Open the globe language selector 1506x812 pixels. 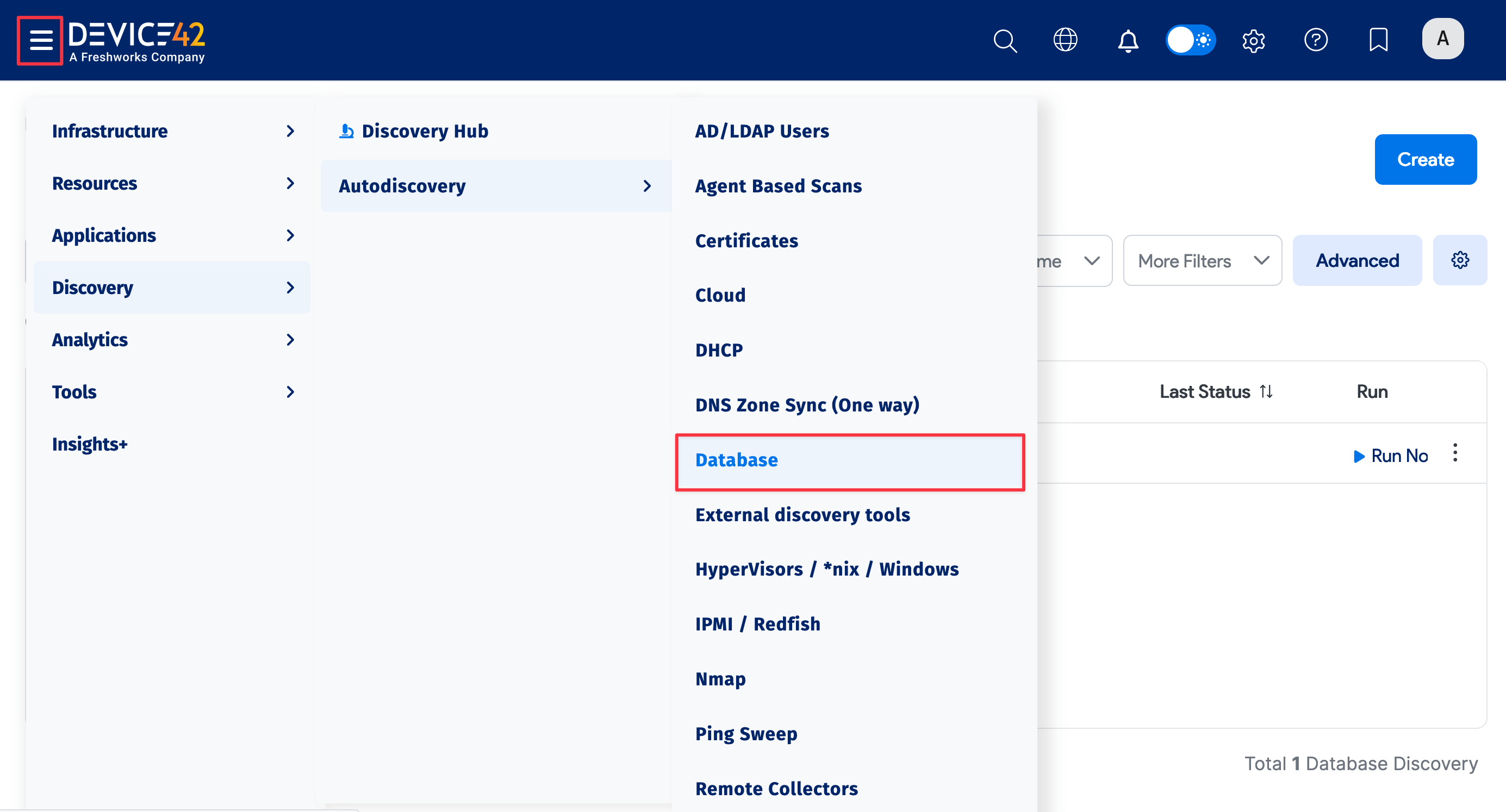click(1065, 40)
